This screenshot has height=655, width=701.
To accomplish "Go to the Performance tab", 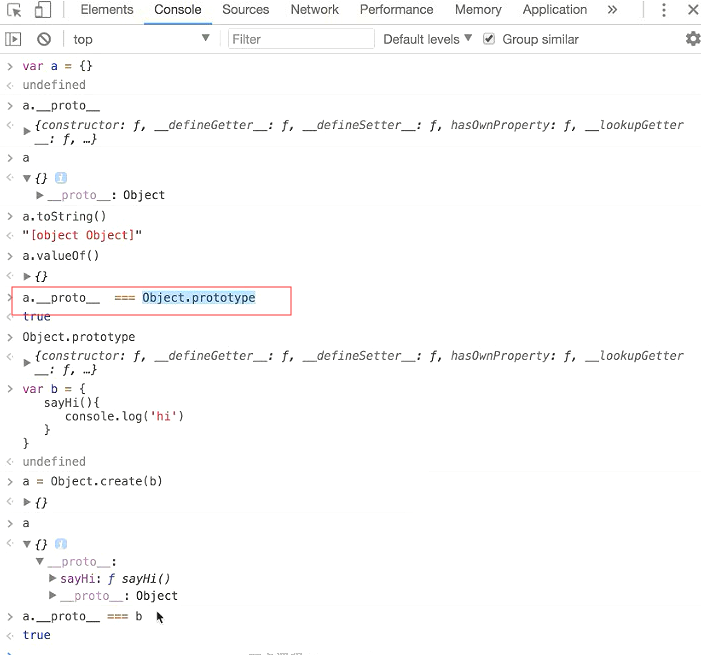I will point(396,9).
